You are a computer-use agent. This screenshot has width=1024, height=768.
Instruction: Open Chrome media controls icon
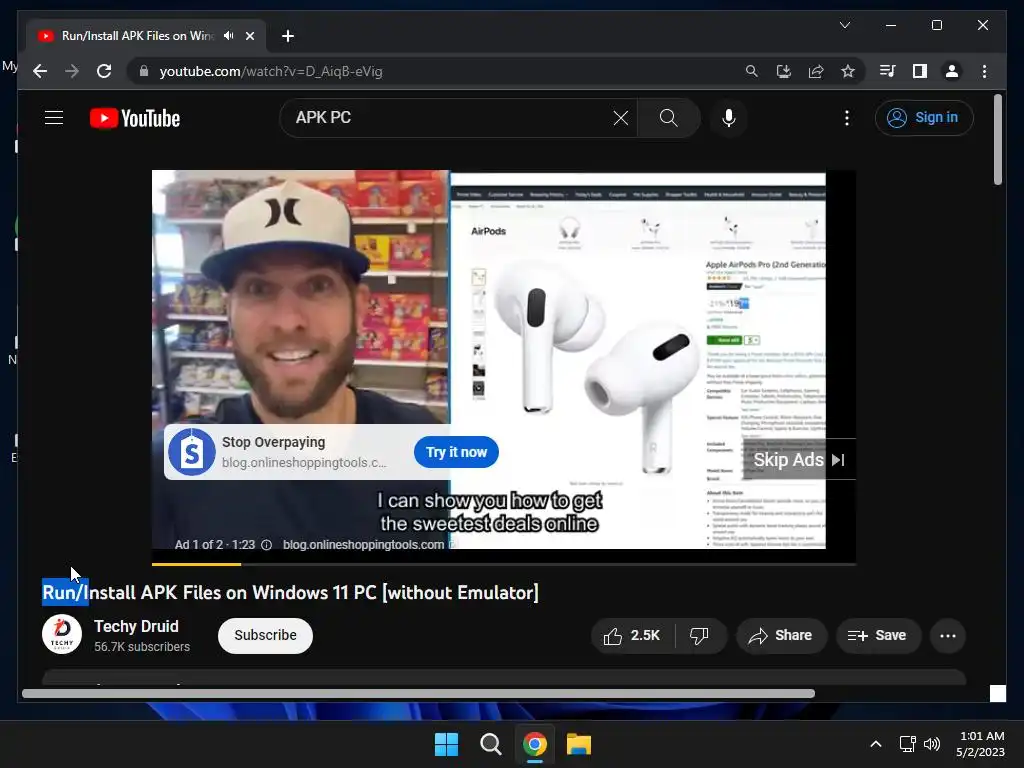(888, 71)
